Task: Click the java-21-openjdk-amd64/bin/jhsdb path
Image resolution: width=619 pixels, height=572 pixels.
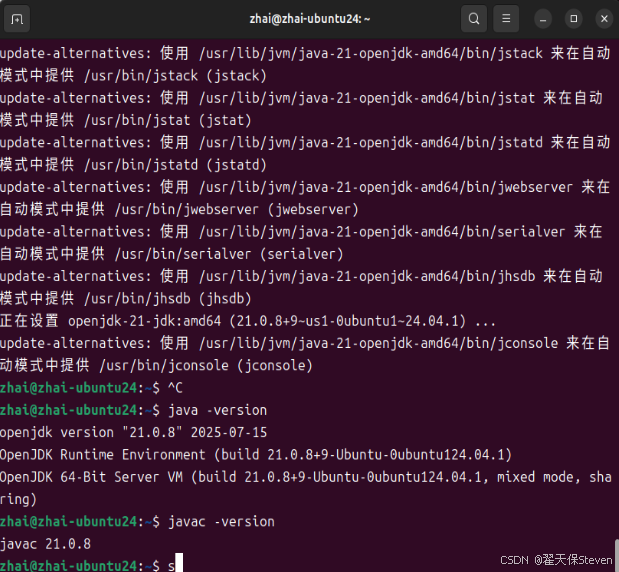Action: 368,276
